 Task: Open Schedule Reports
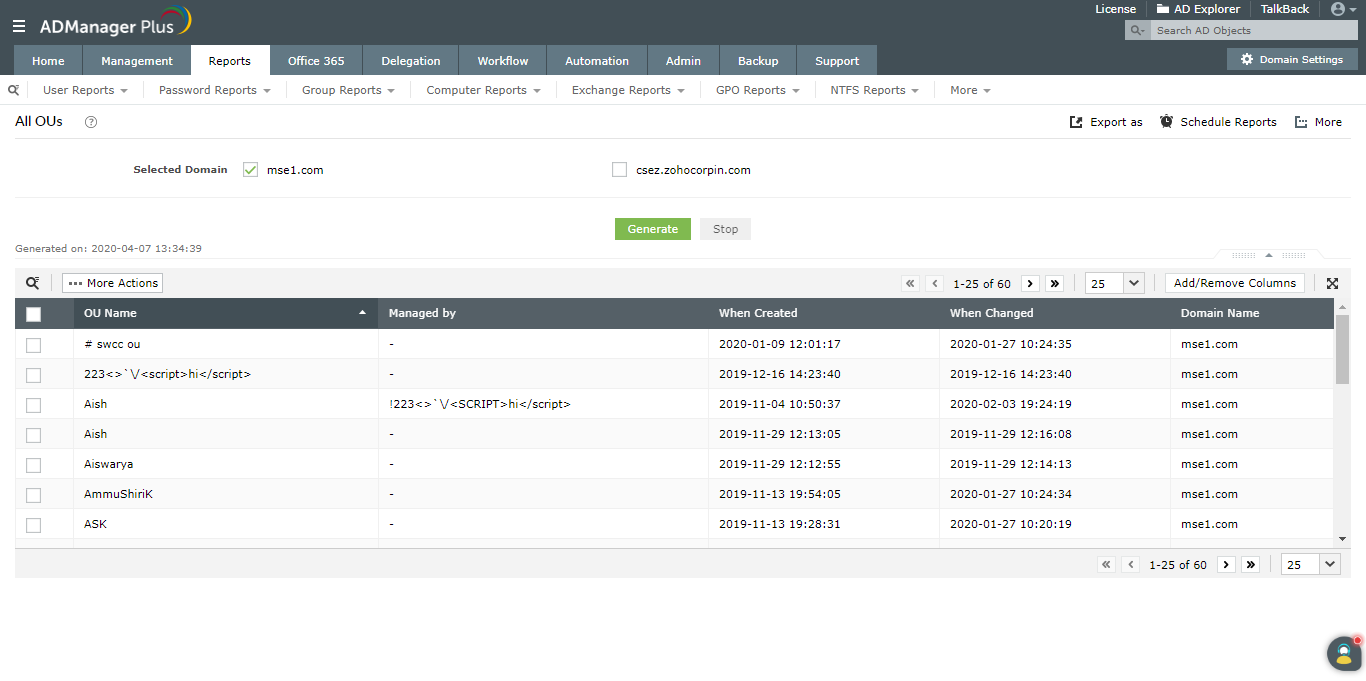[x=1218, y=122]
